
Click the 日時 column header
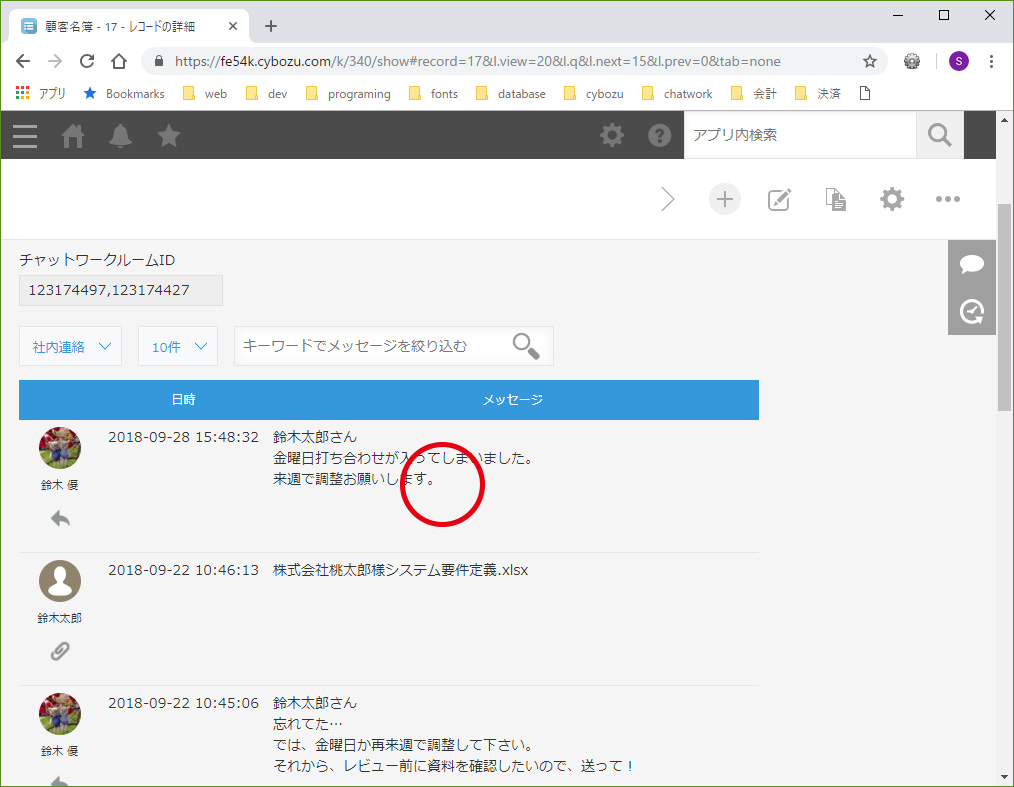[x=184, y=400]
